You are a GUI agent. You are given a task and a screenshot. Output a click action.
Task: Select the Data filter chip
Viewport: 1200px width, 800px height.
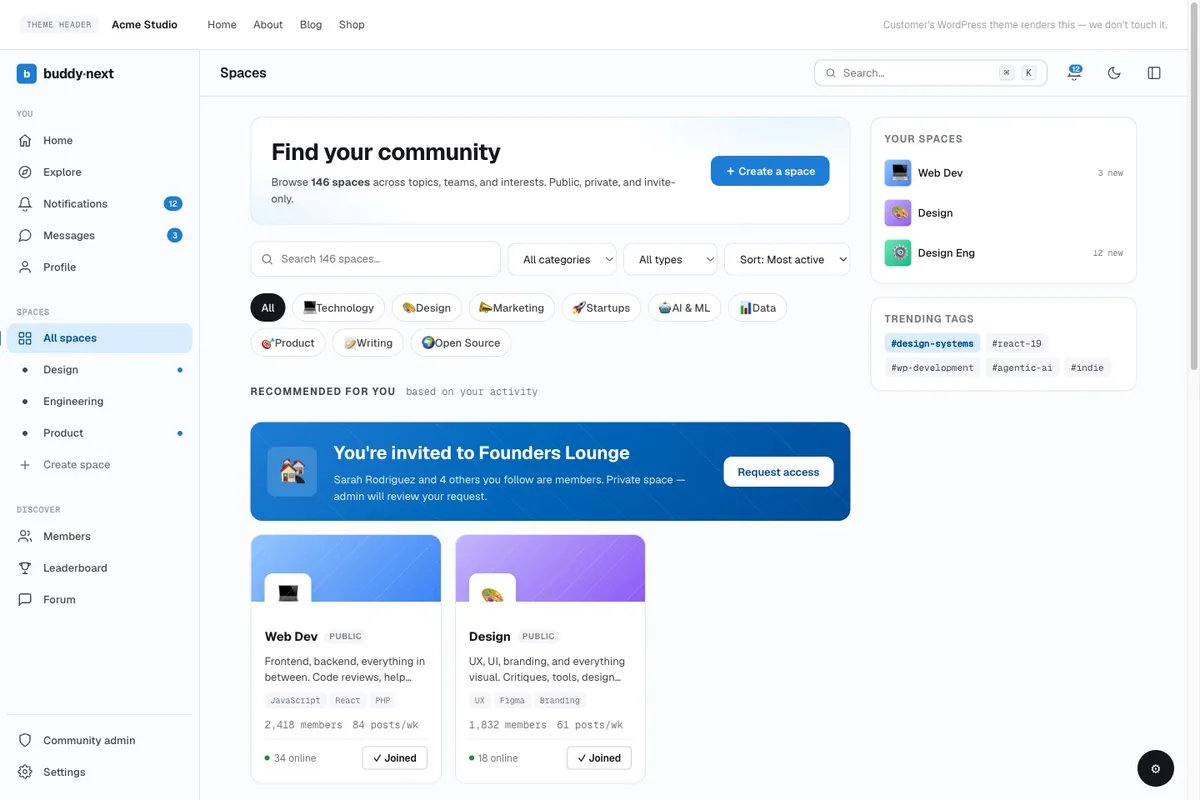(x=758, y=308)
